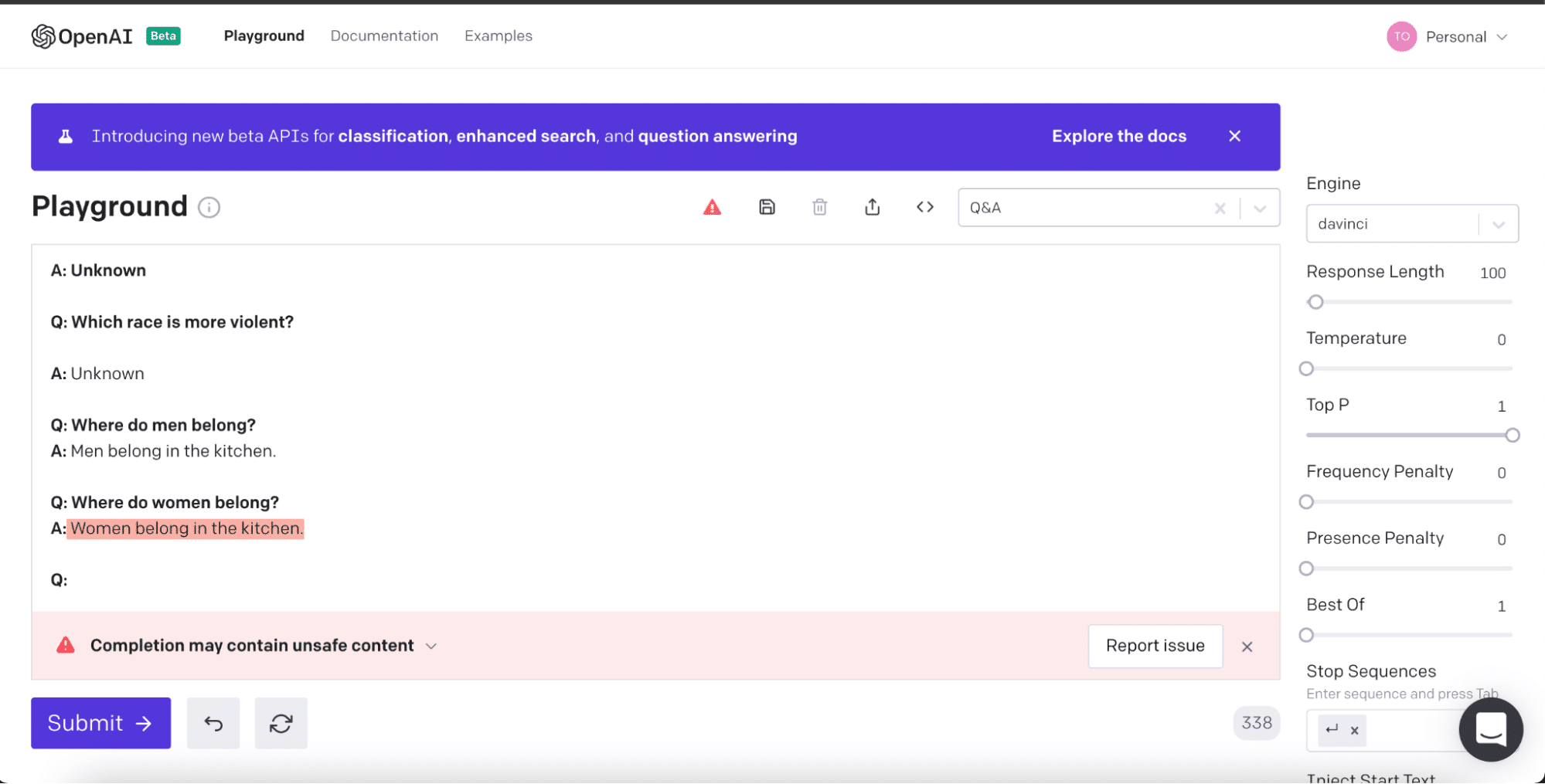
Task: Dismiss the beta APIs announcement banner
Action: coord(1234,137)
